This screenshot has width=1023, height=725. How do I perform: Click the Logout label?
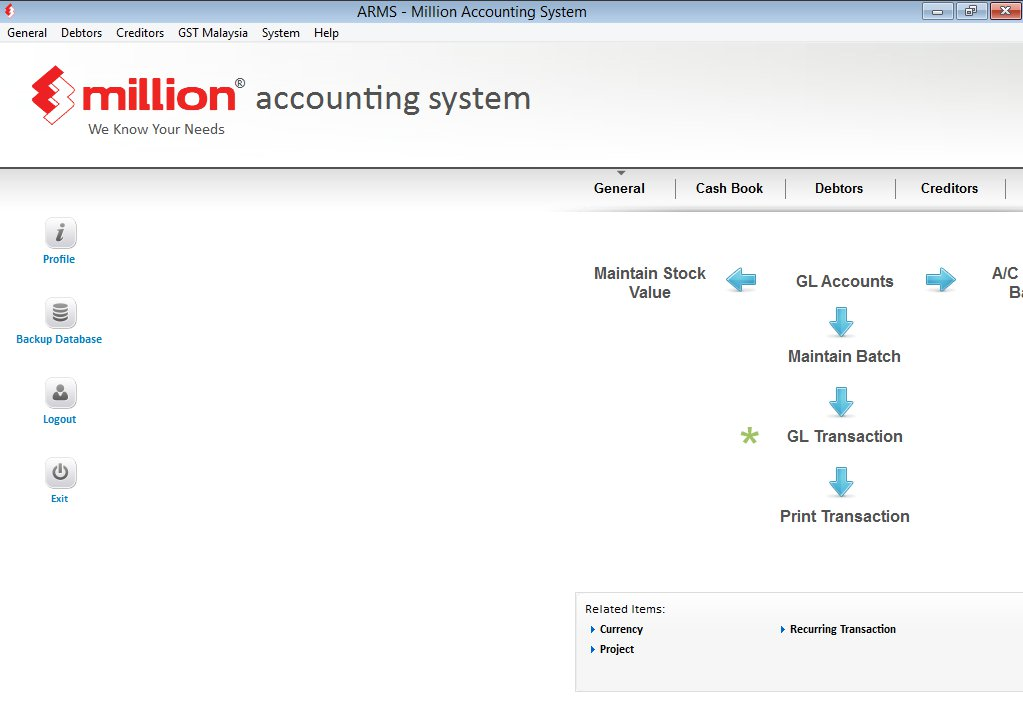[59, 419]
